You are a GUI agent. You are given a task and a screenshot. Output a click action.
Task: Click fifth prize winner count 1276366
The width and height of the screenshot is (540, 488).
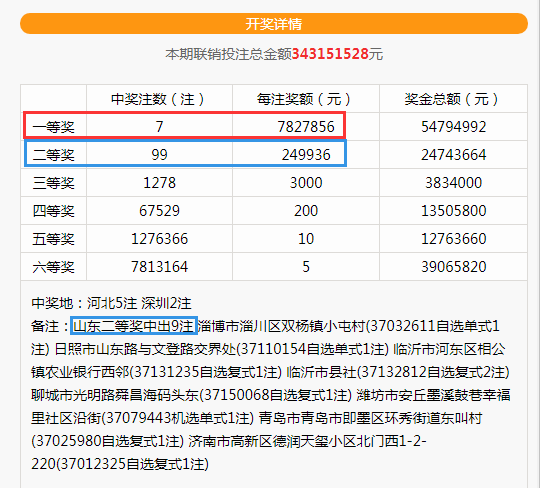(x=159, y=239)
